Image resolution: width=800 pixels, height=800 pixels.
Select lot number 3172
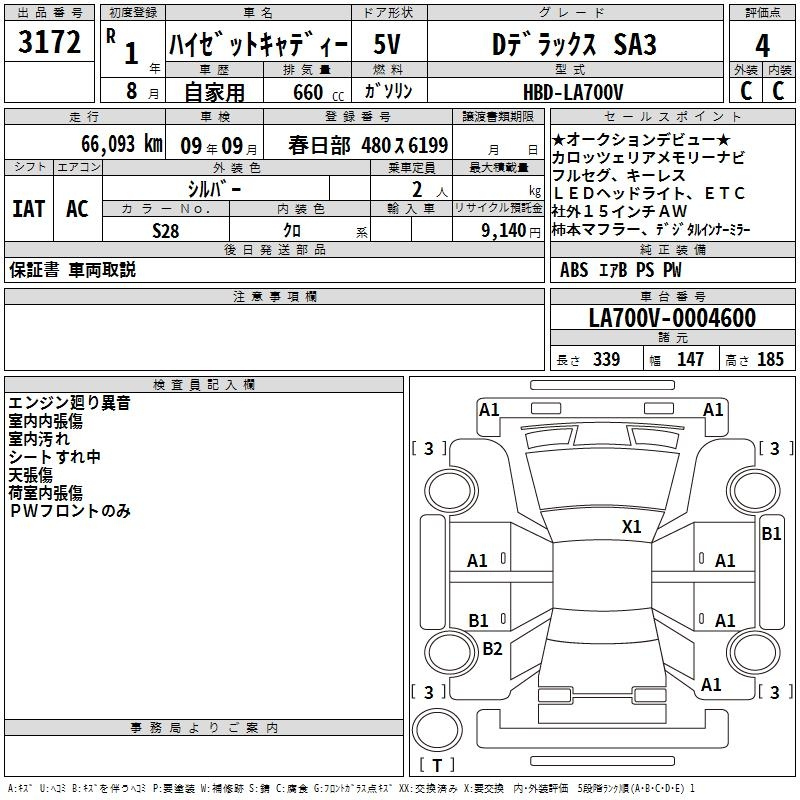[49, 43]
